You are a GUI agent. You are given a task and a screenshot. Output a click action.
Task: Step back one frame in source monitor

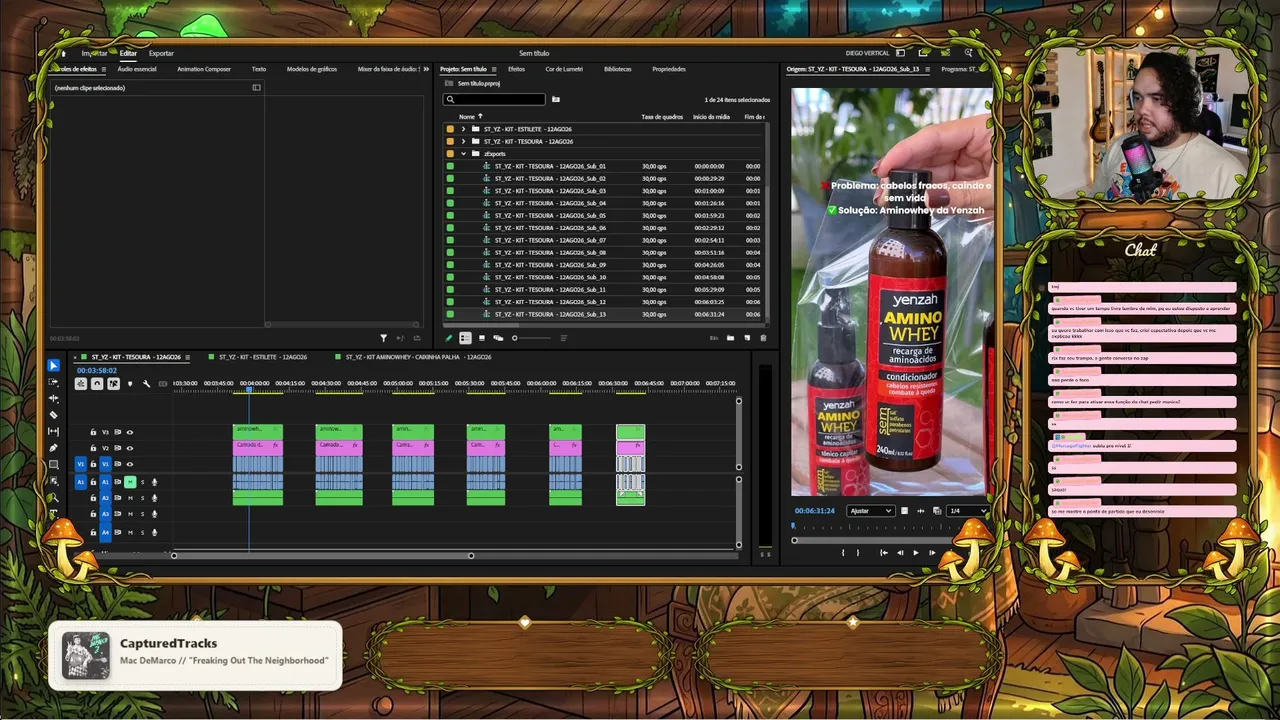899,552
